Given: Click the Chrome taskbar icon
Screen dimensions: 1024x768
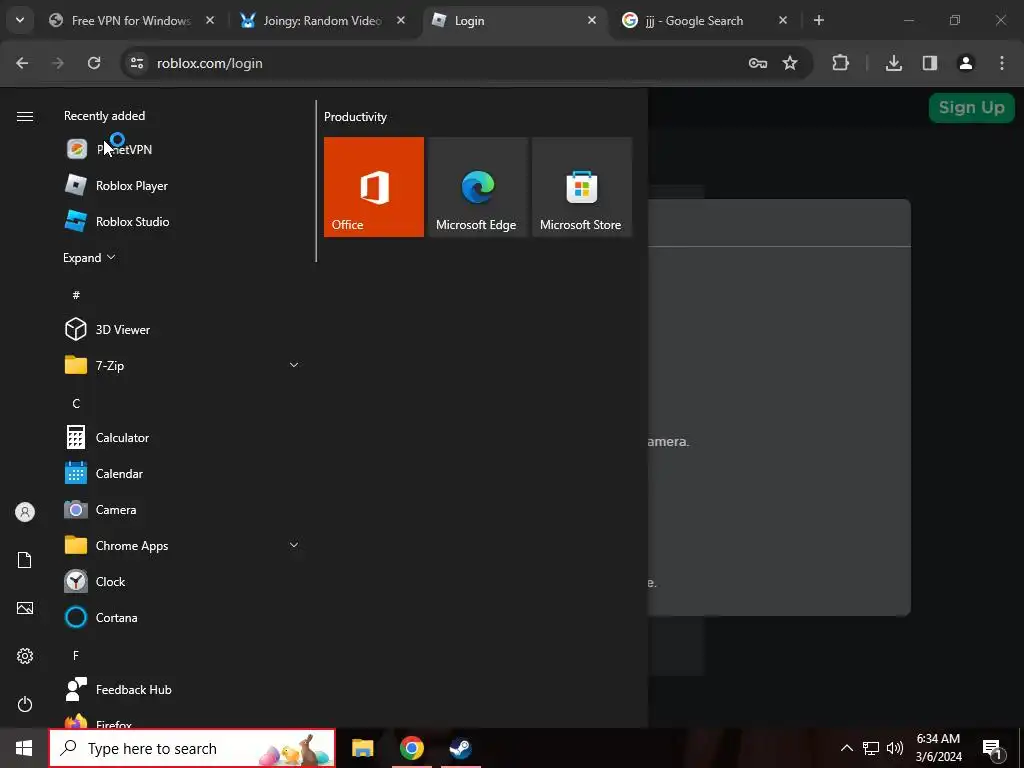Looking at the screenshot, I should 411,748.
